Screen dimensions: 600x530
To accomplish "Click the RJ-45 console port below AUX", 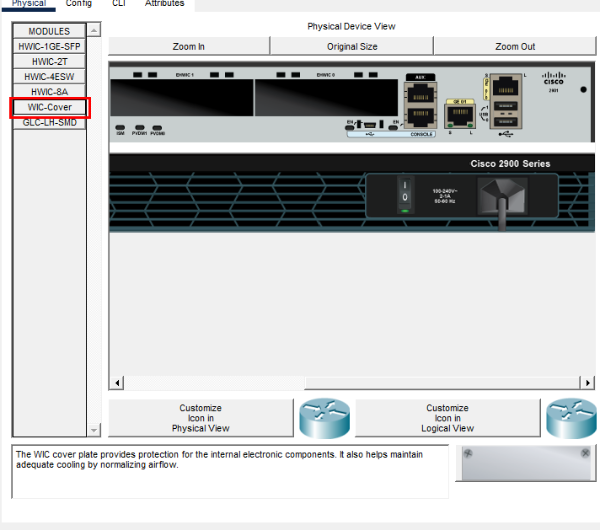I will [x=420, y=116].
